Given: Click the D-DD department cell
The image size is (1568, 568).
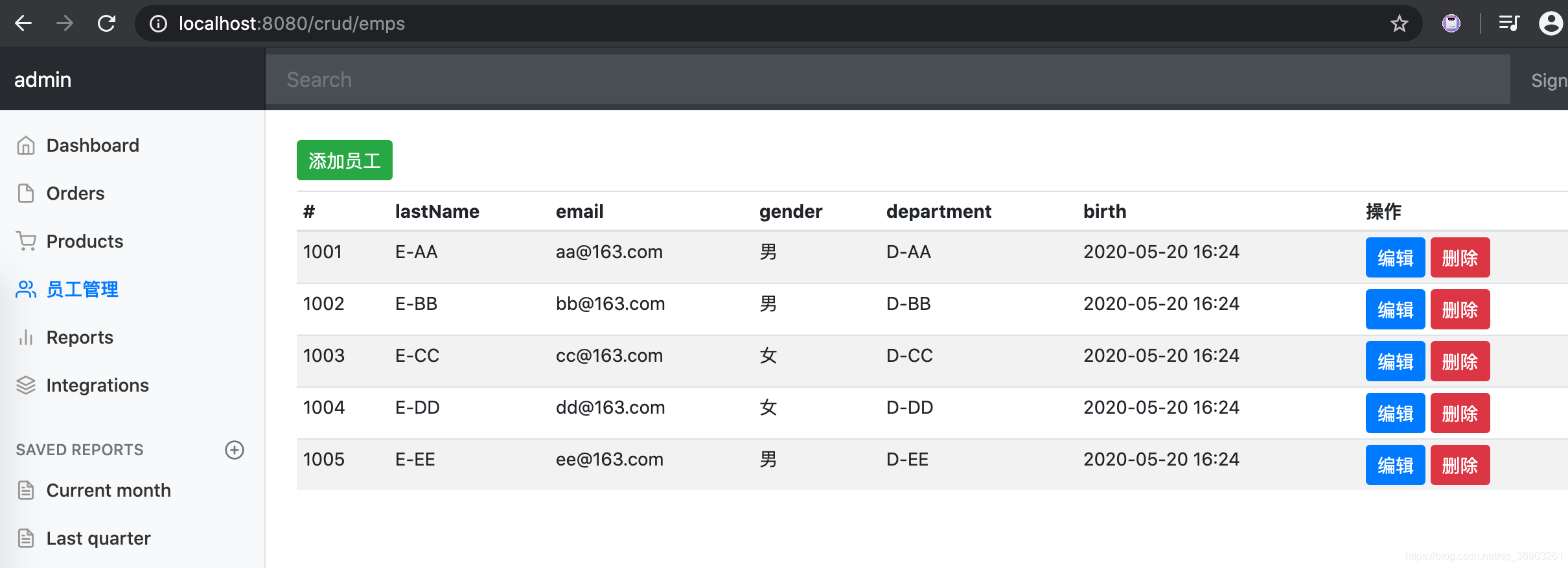Looking at the screenshot, I should pyautogui.click(x=910, y=407).
